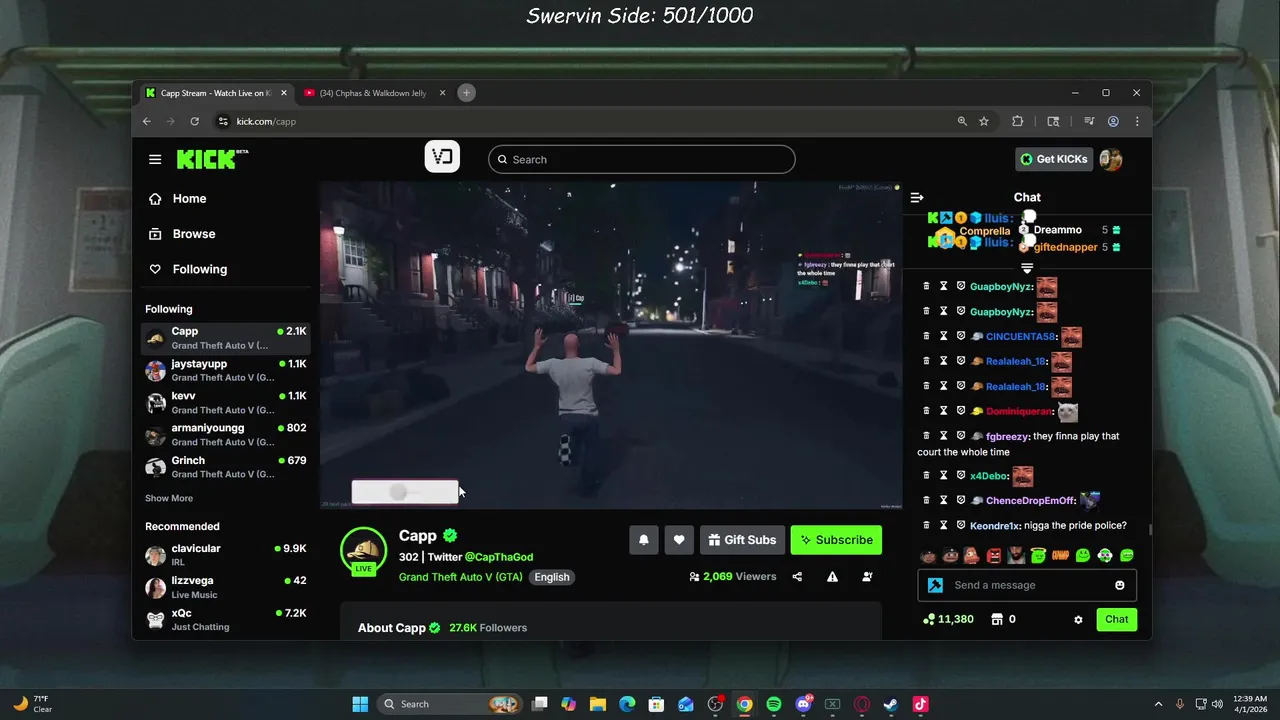Go back in browser
The image size is (1280, 720).
(x=147, y=121)
